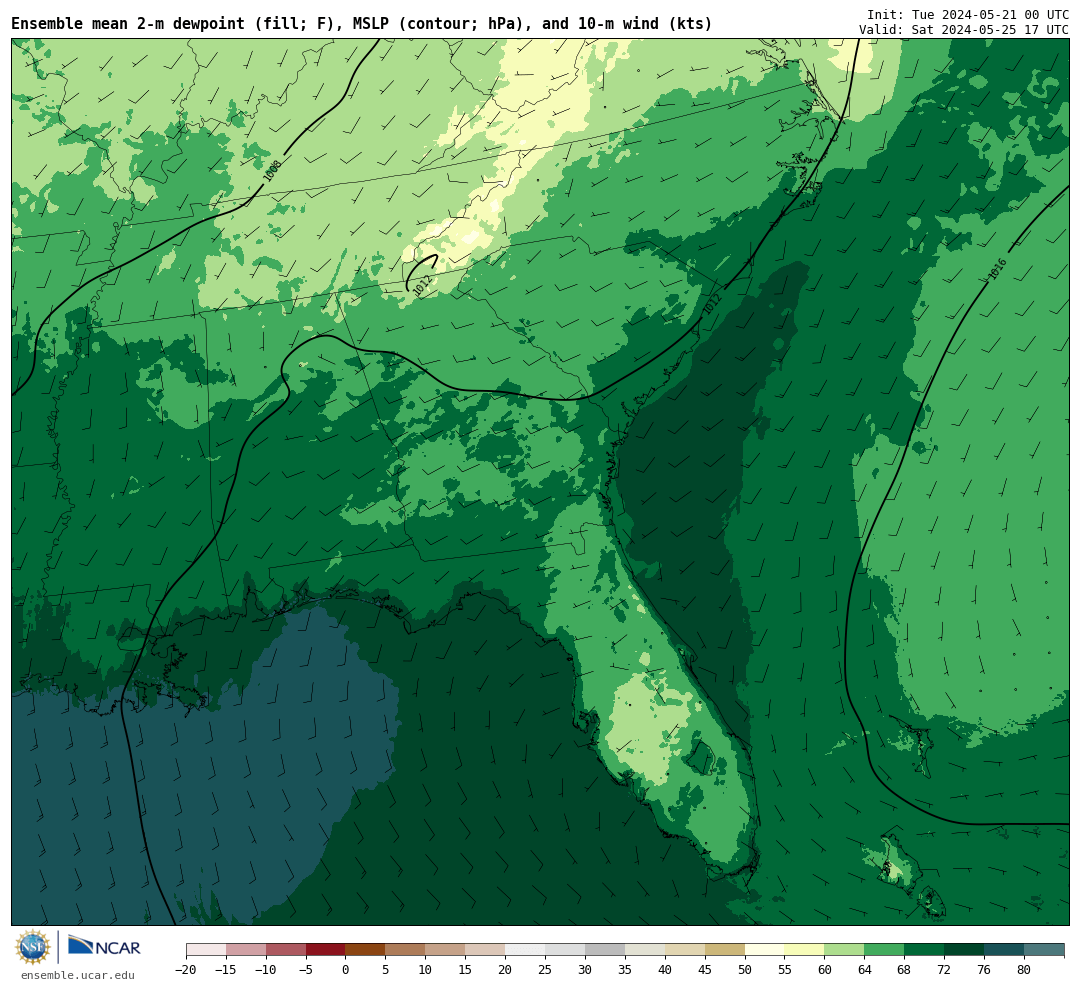Pick the colorbar swatch between 15 and 20
Image resolution: width=1080 pixels, height=988 pixels.
point(486,950)
